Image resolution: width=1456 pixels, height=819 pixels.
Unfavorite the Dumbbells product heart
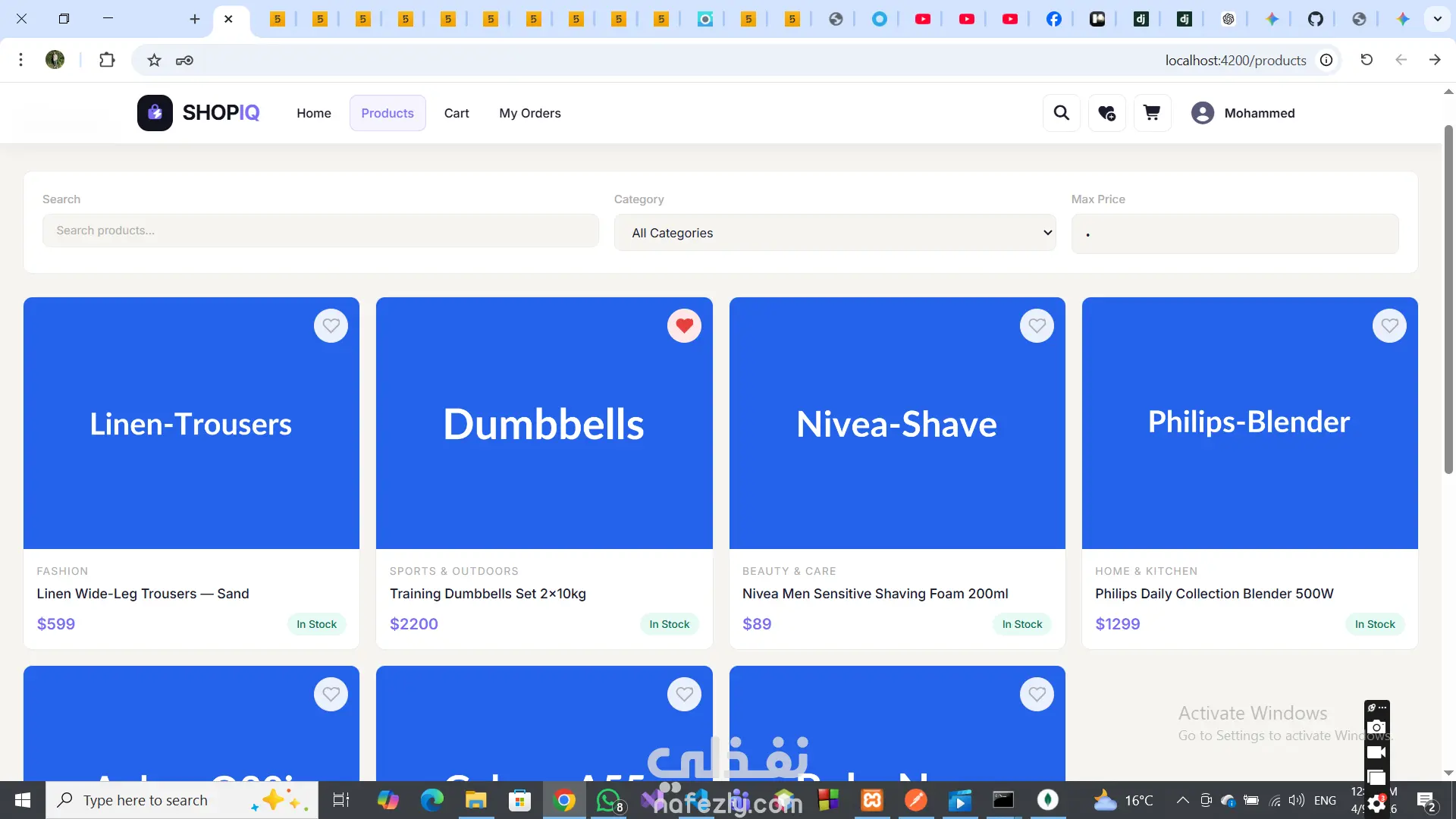(684, 326)
